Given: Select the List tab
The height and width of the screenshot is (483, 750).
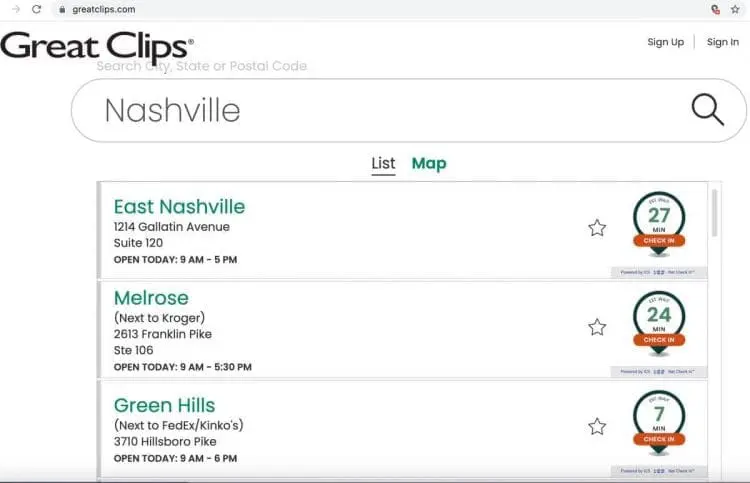Looking at the screenshot, I should click(383, 164).
